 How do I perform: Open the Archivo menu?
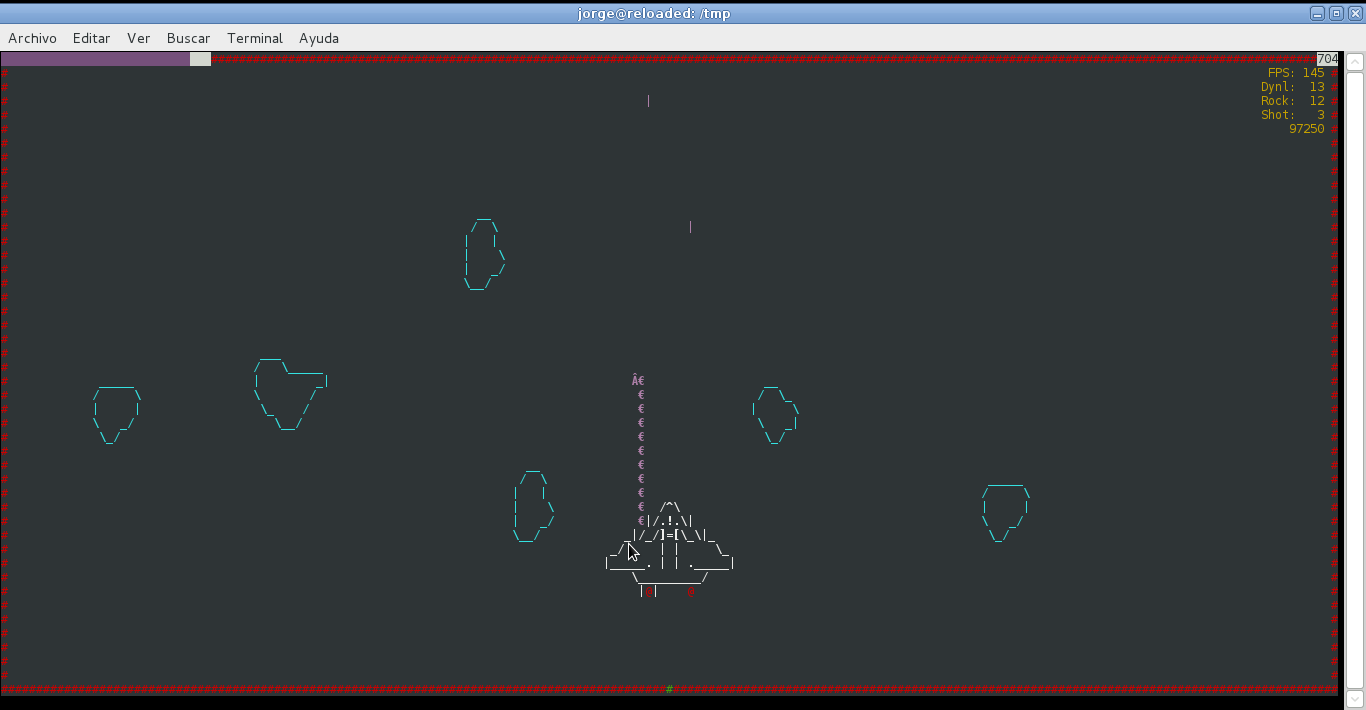[32, 38]
